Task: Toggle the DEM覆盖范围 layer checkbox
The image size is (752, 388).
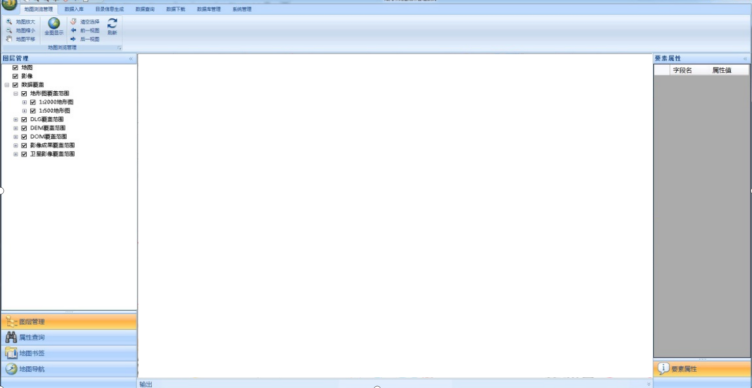Action: 24,128
